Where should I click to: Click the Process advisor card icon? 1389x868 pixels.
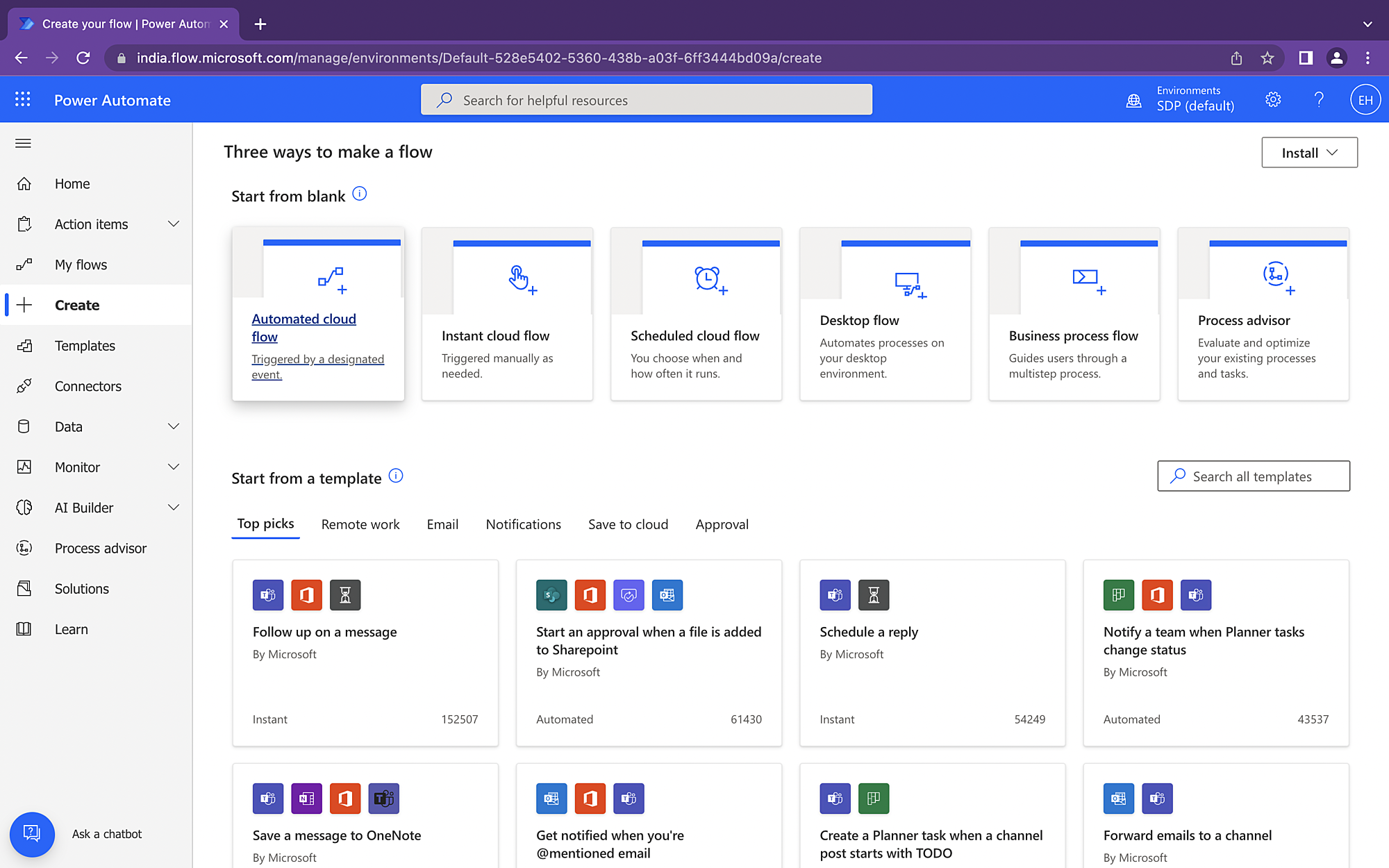point(1279,278)
